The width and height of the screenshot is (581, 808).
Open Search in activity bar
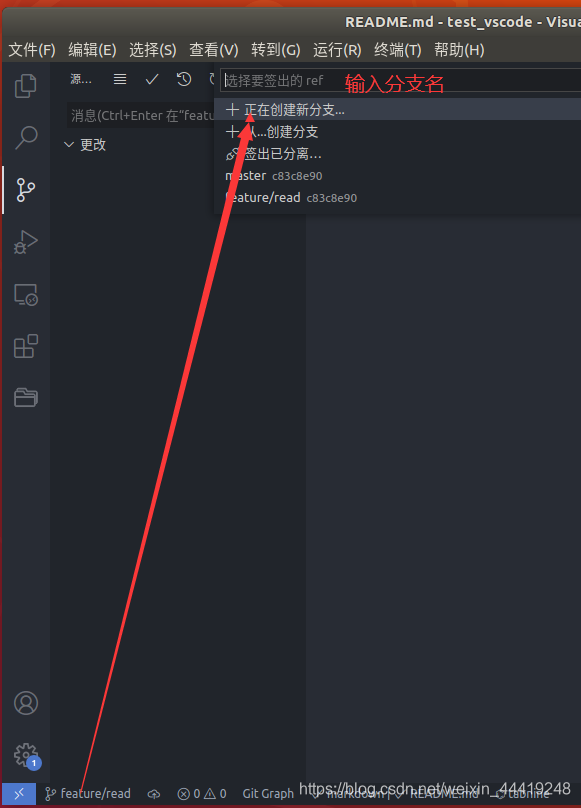click(26, 138)
